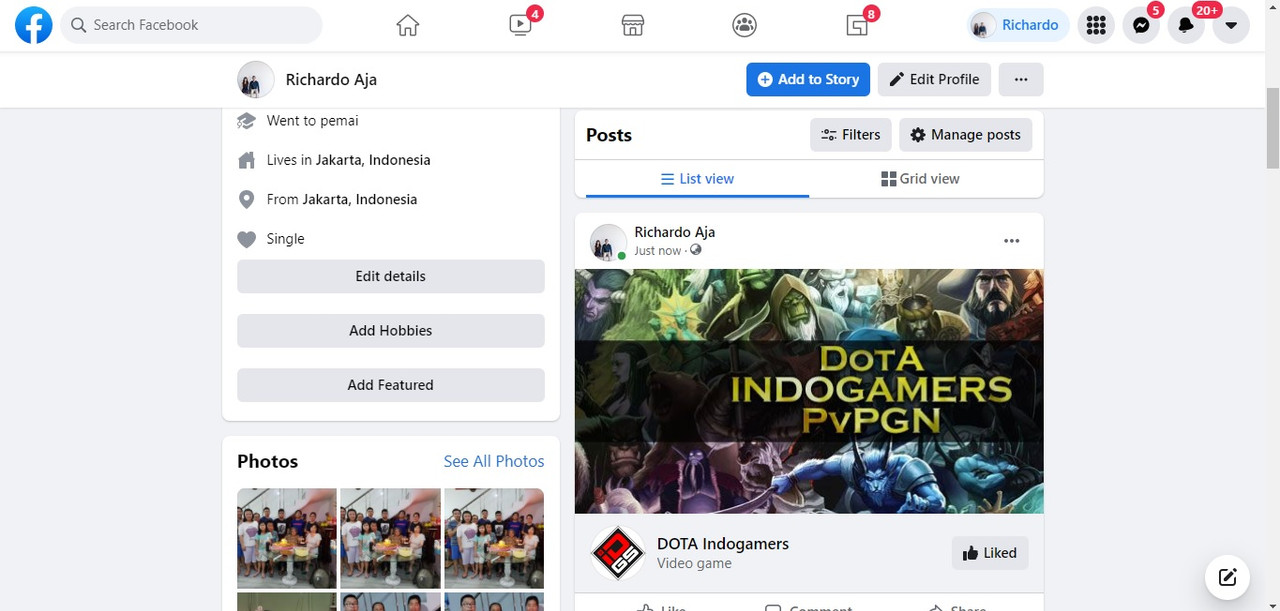Open the profile header more options

click(1021, 79)
